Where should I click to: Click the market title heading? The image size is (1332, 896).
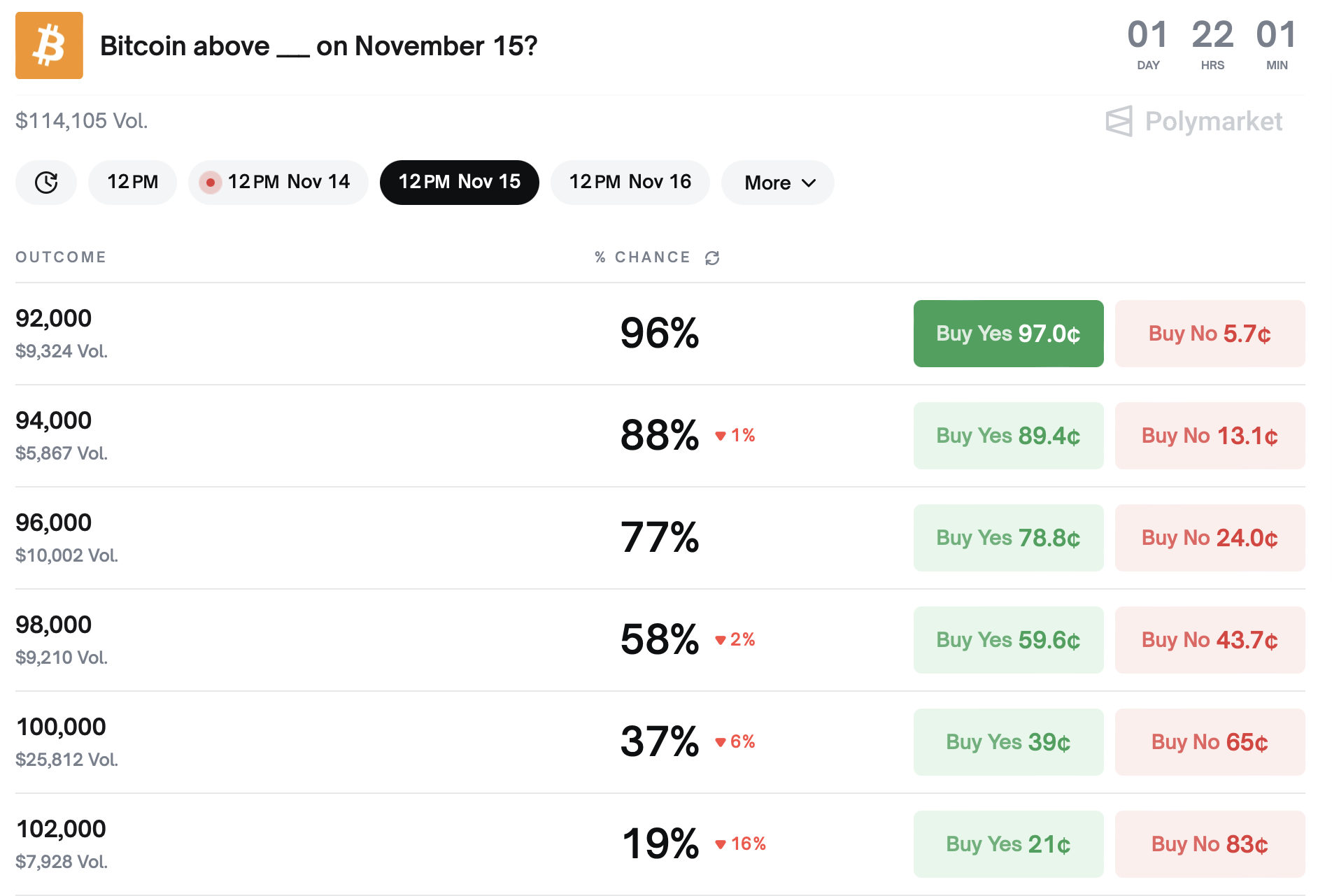[318, 46]
